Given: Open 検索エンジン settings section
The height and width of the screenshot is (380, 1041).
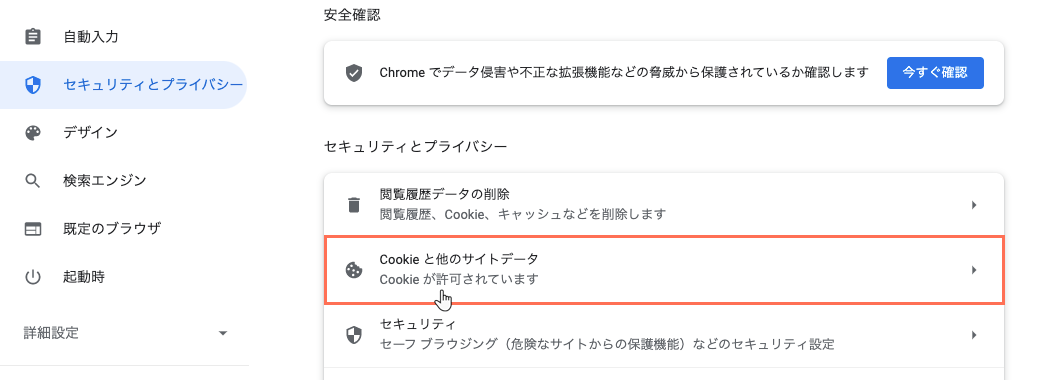Looking at the screenshot, I should pyautogui.click(x=104, y=181).
